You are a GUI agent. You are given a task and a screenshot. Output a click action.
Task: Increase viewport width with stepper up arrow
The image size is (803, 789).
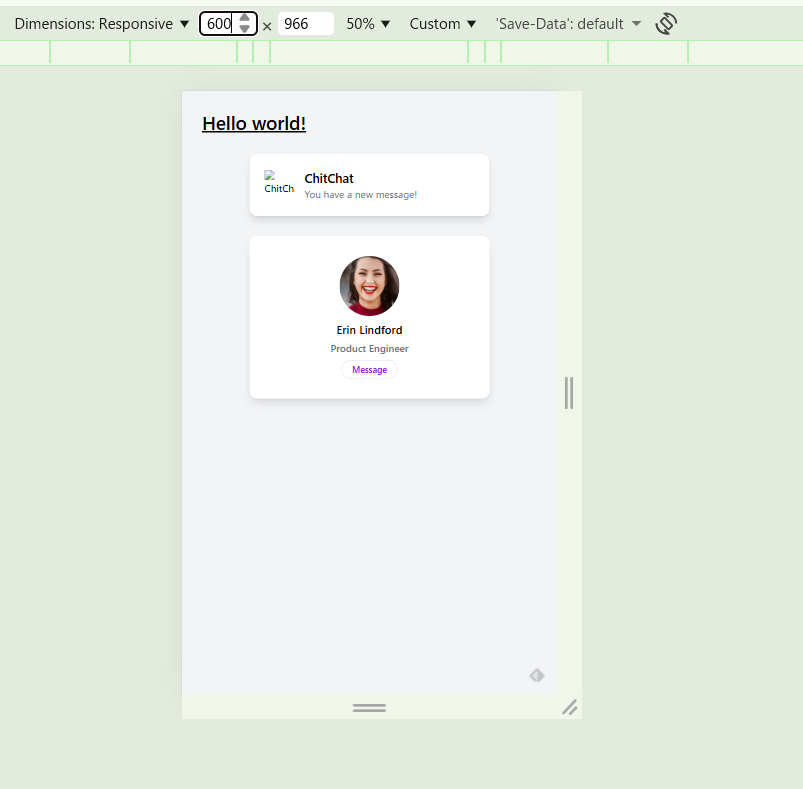(x=245, y=18)
